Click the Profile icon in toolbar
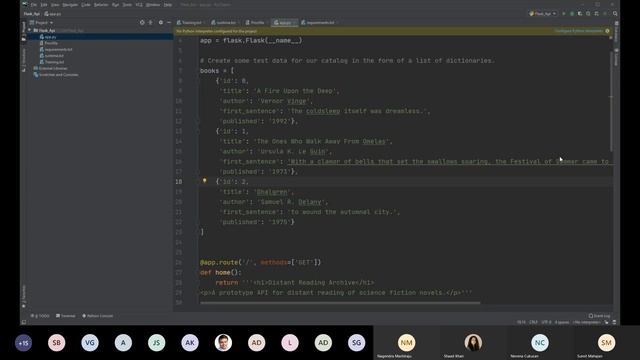The width and height of the screenshot is (640, 360). tap(588, 13)
